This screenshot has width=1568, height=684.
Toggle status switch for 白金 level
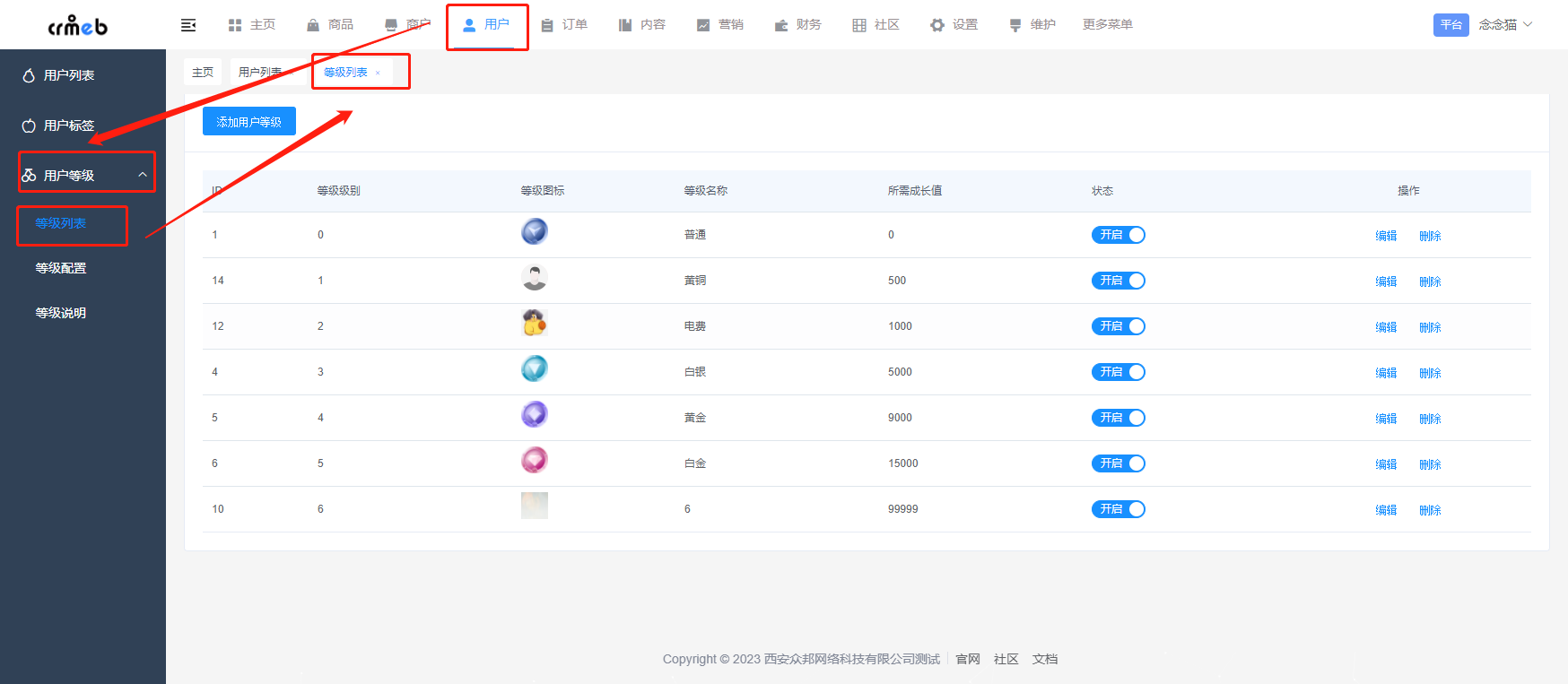click(x=1119, y=463)
